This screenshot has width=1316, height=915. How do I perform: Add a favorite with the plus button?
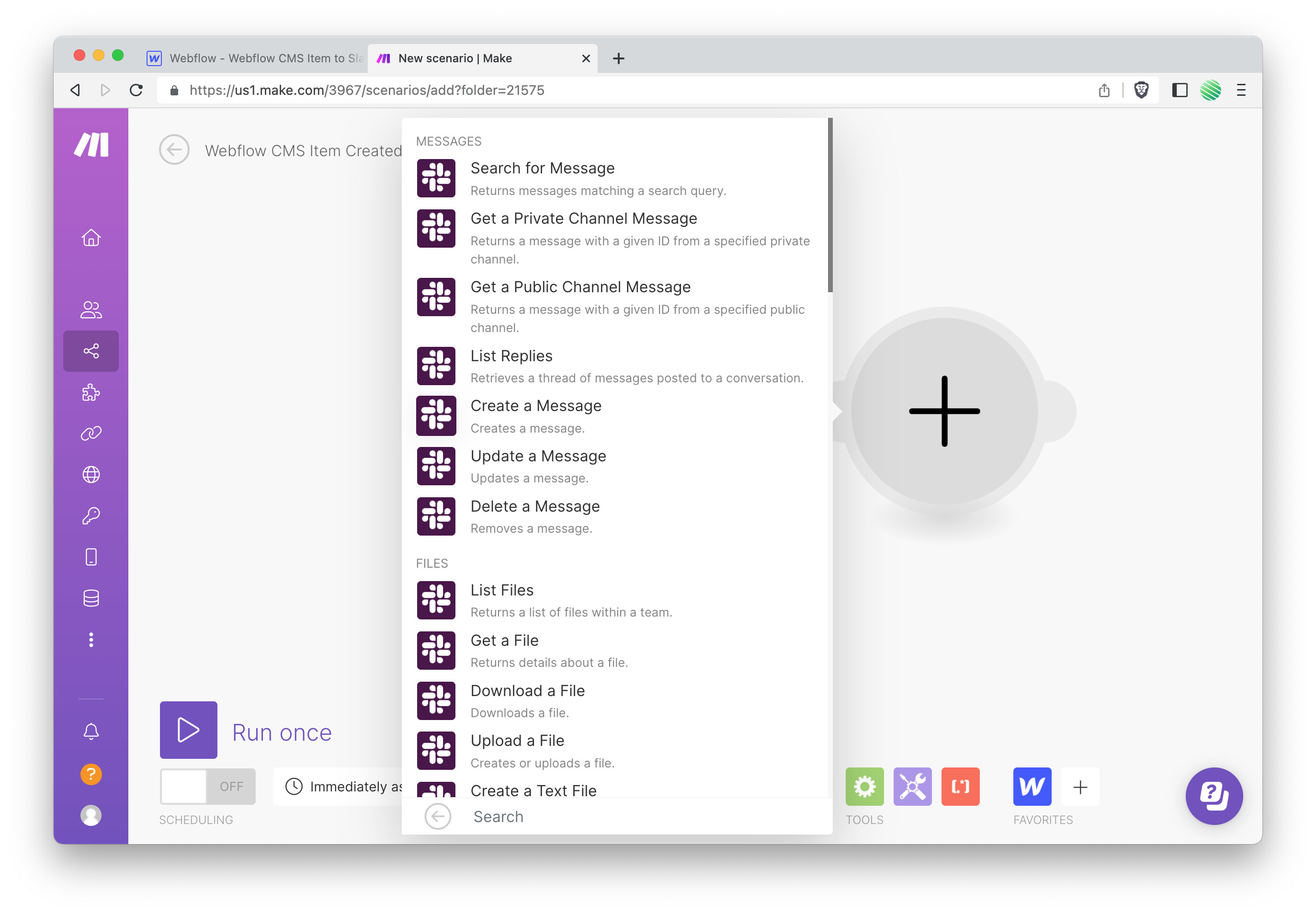(1080, 786)
